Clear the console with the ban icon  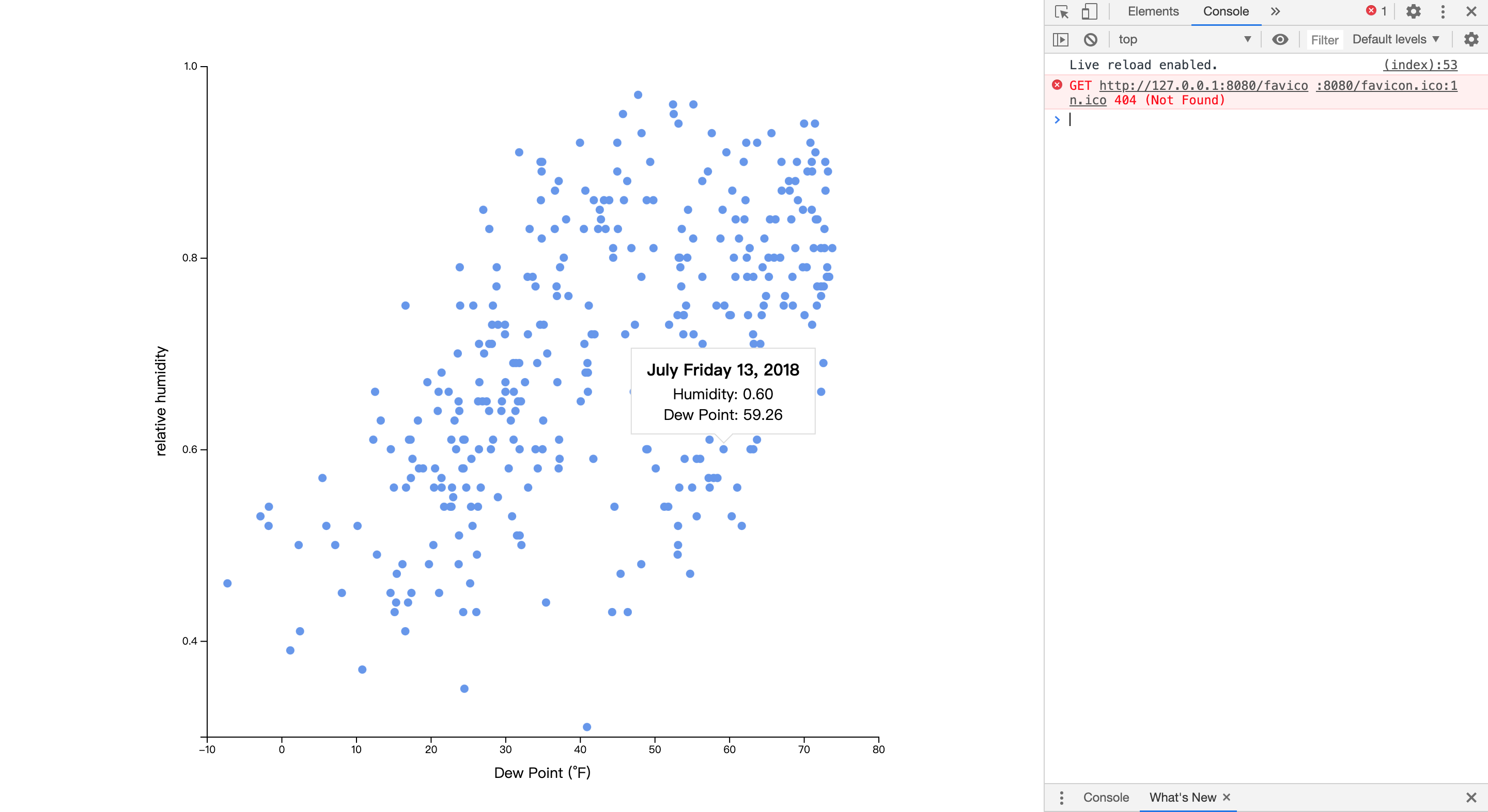tap(1090, 39)
